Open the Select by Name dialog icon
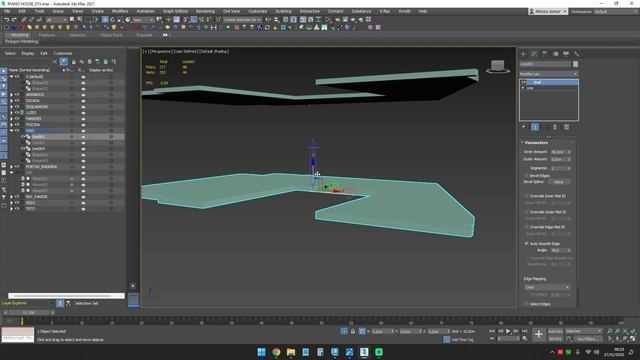Viewport: 640px width, 360px height. click(80, 20)
